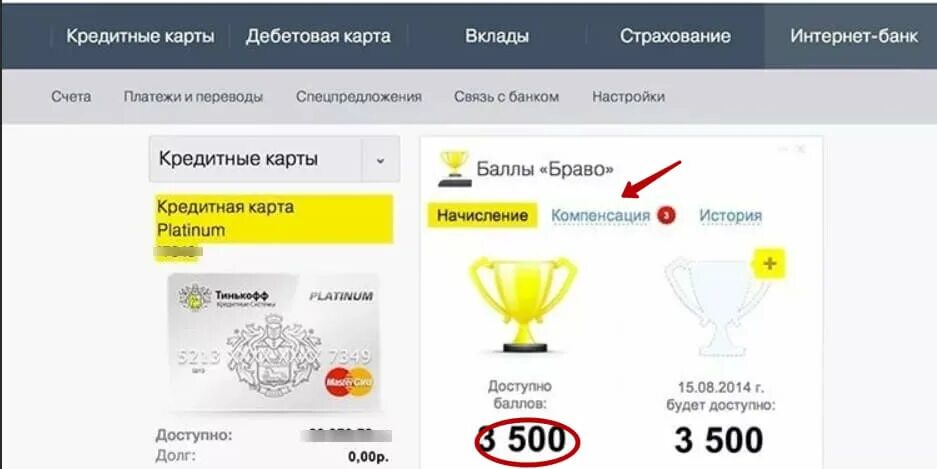This screenshot has height=469, width=937.
Task: Click the red notification badge next to Компенсация
Action: coord(667,215)
